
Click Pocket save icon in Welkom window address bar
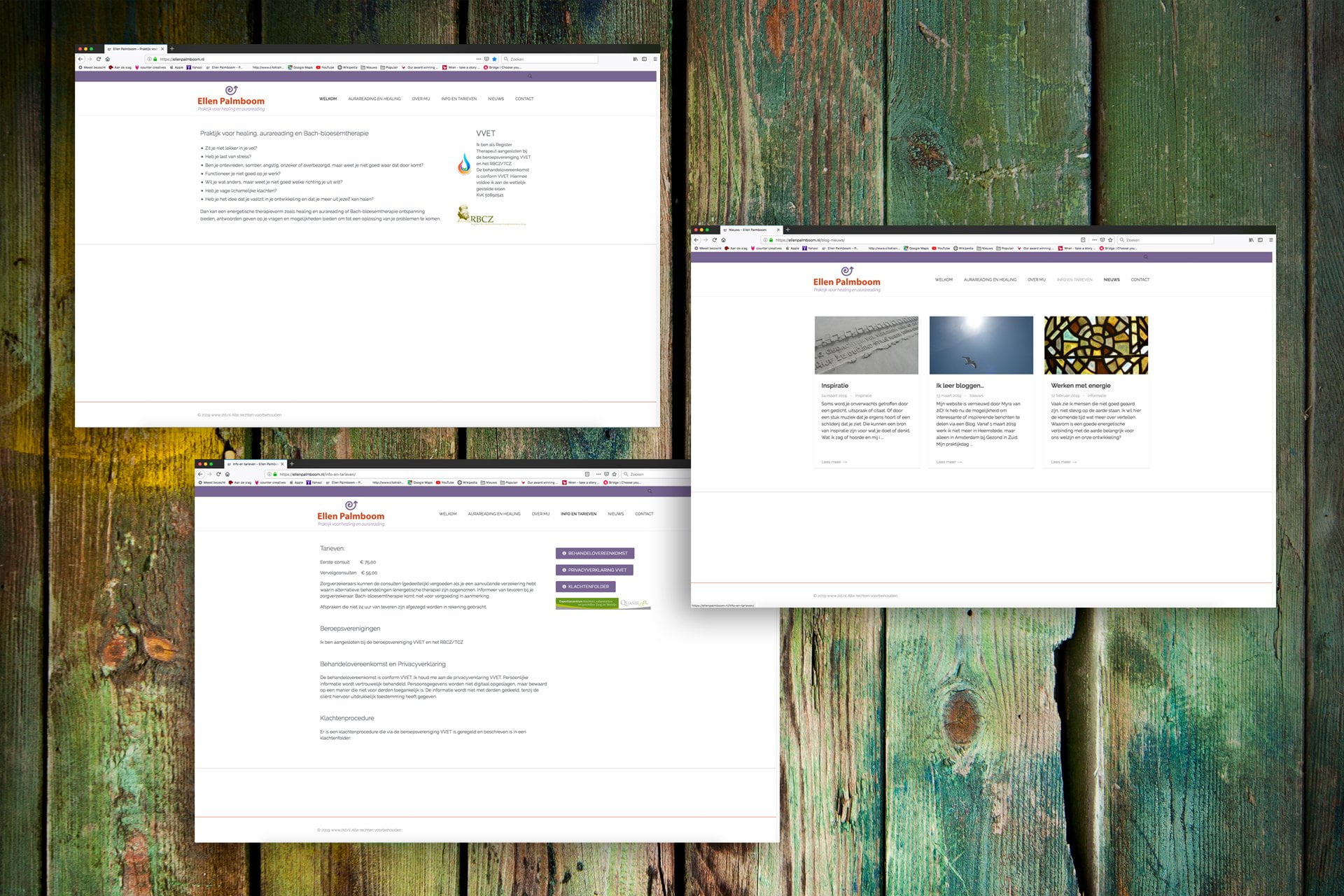click(x=486, y=59)
